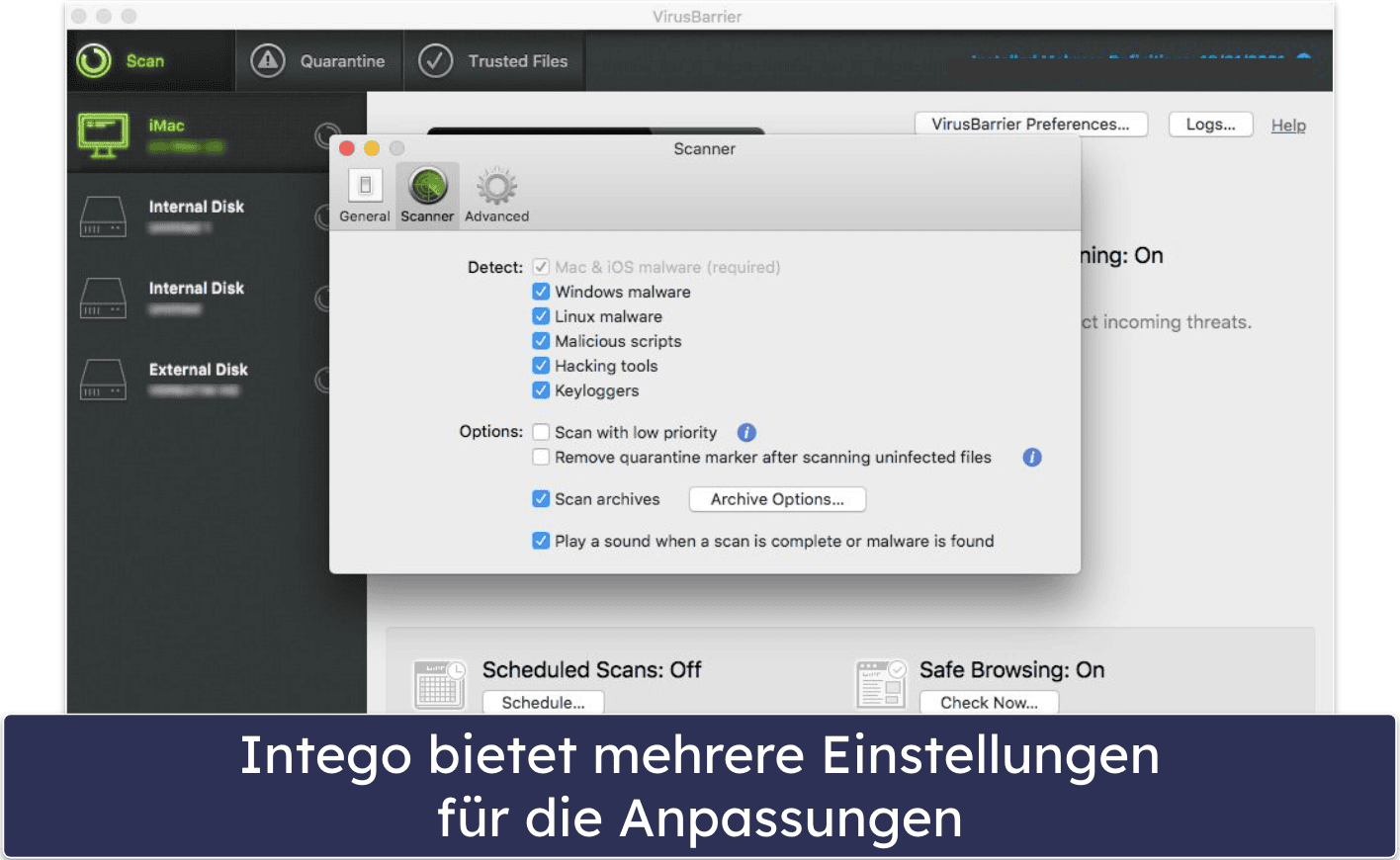Screen dimensions: 1400x860
Task: Open VirusBarrier Preferences
Action: pyautogui.click(x=1030, y=125)
